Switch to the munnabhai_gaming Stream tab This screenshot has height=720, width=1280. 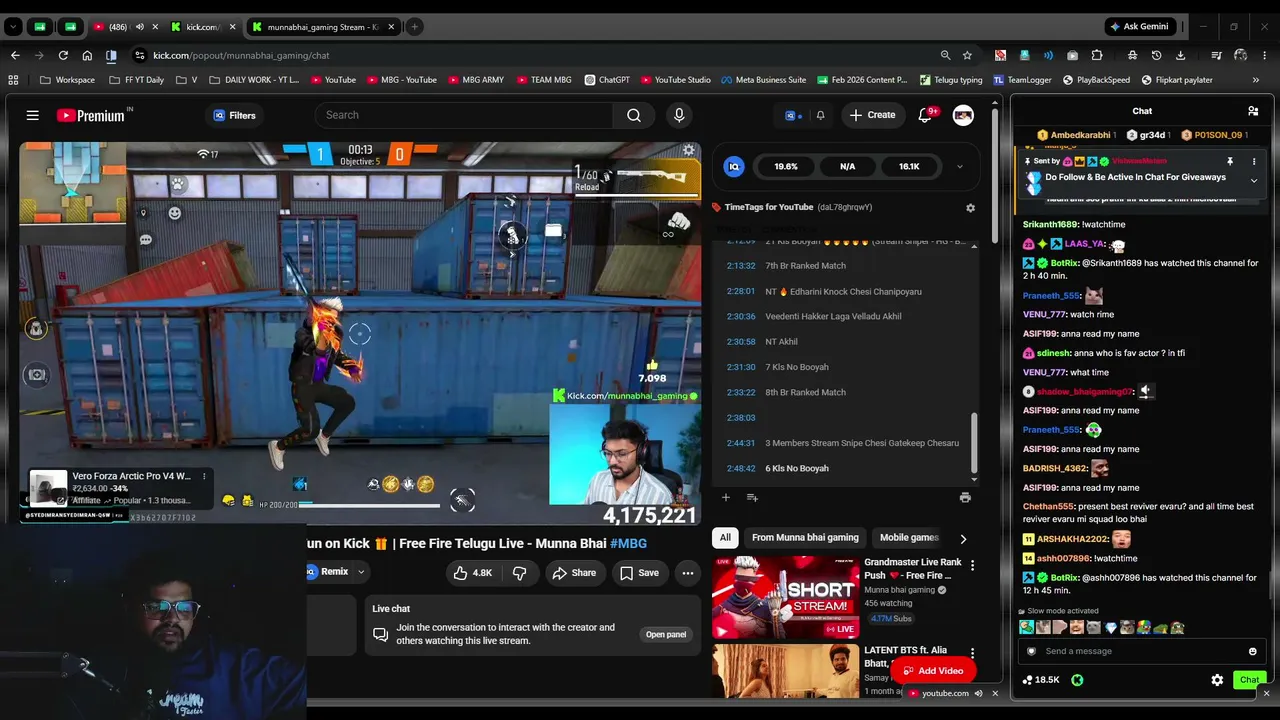tap(322, 27)
